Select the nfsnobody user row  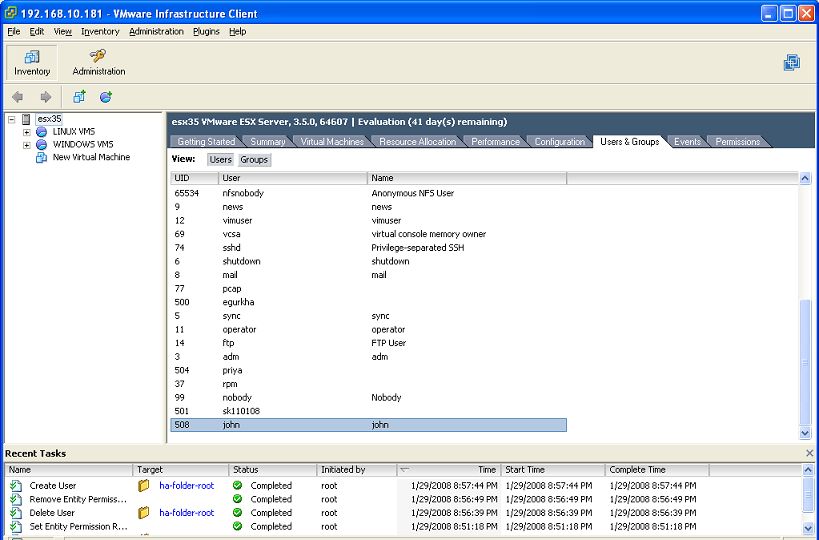tap(369, 193)
